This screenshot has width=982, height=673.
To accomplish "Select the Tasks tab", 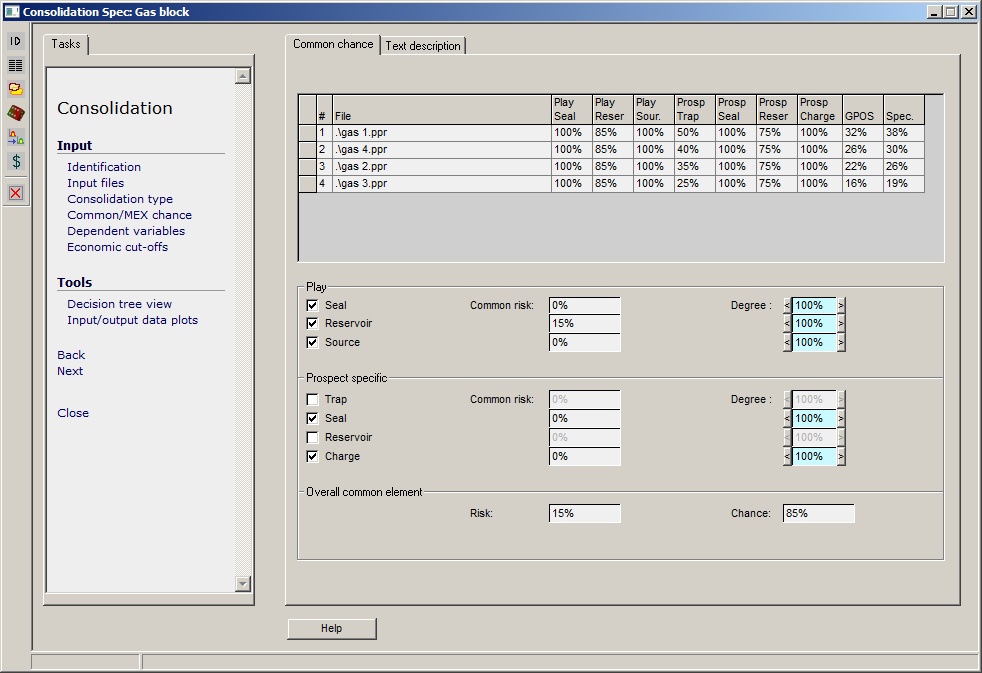I will coord(66,44).
